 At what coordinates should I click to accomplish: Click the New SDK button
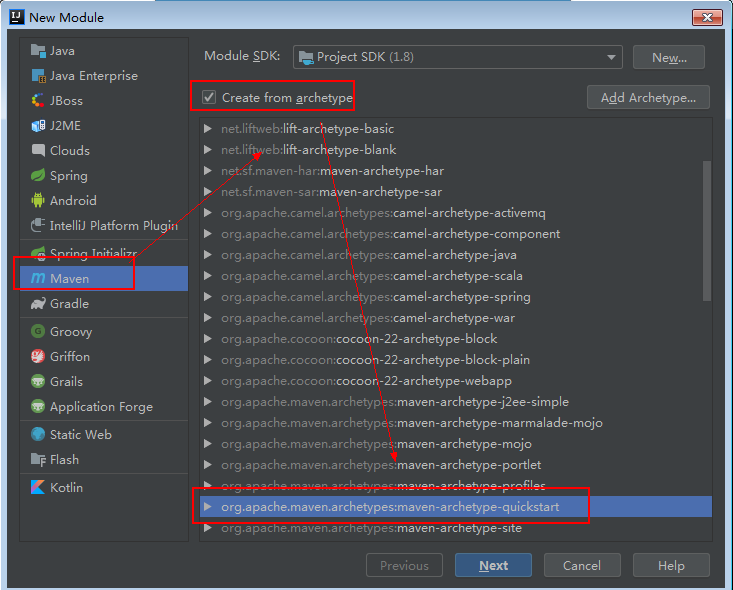click(669, 57)
